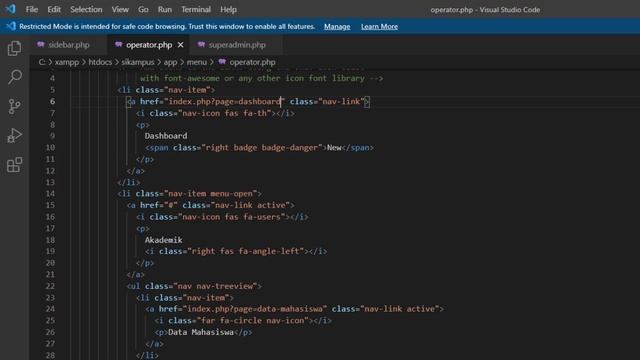640x360 pixels.
Task: Click the Restricted Mode shield icon
Action: click(x=11, y=27)
